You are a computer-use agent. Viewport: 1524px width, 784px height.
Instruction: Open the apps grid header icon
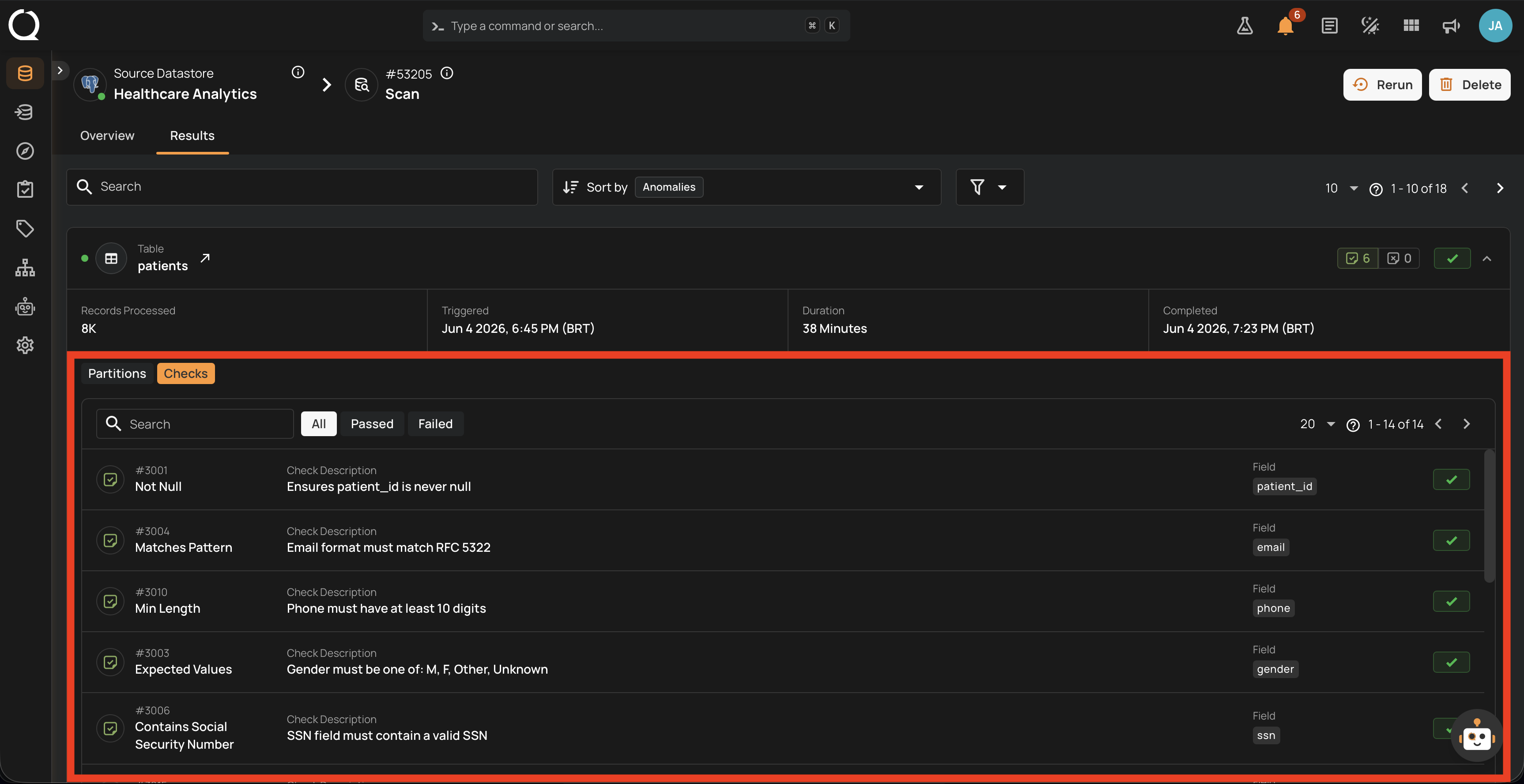pyautogui.click(x=1411, y=26)
